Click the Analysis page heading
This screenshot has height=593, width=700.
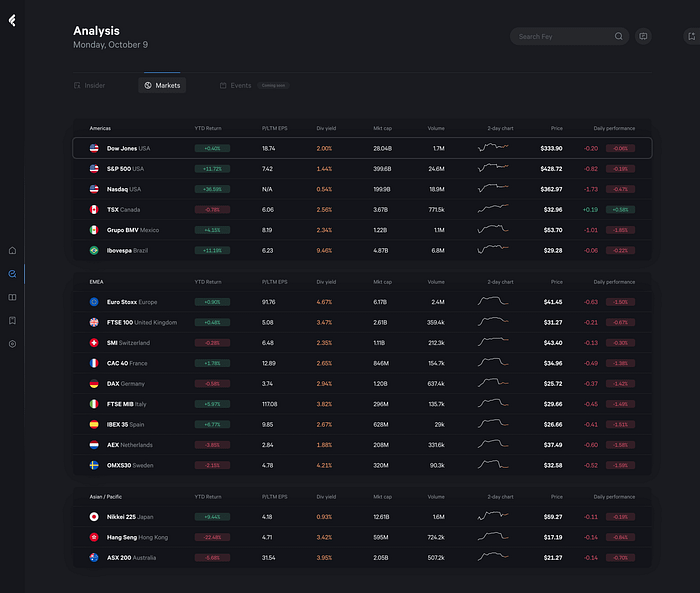click(x=96, y=31)
